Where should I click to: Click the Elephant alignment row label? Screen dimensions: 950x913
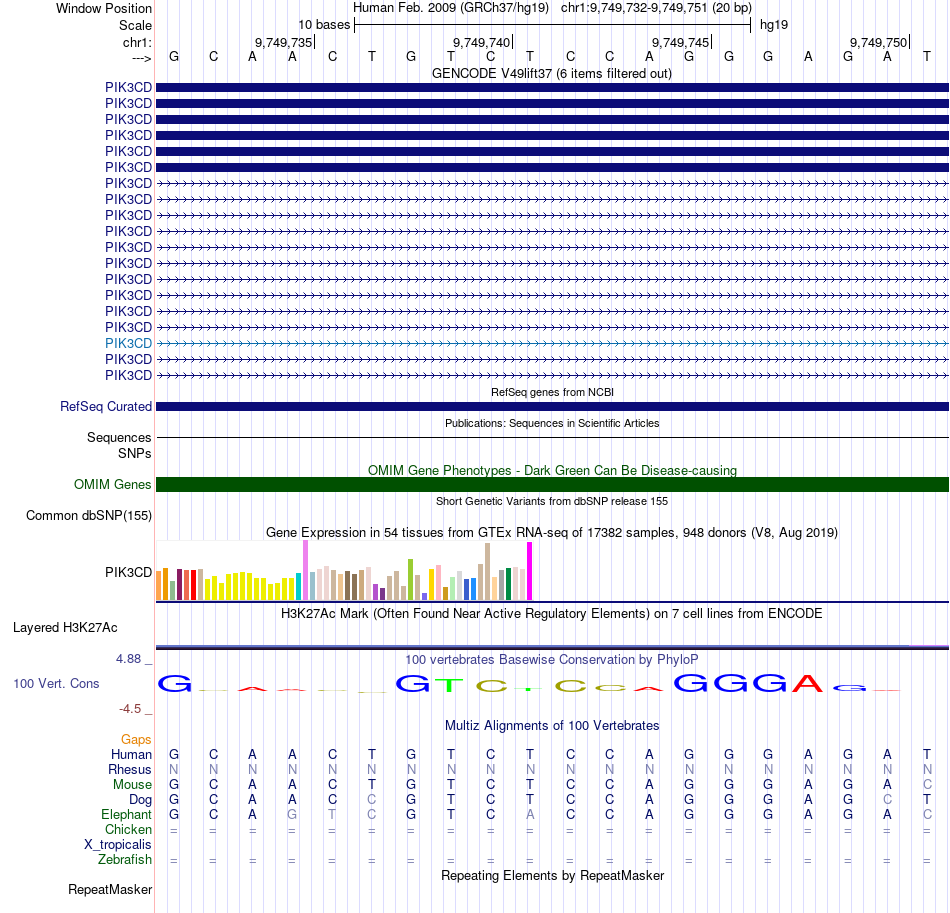[127, 814]
